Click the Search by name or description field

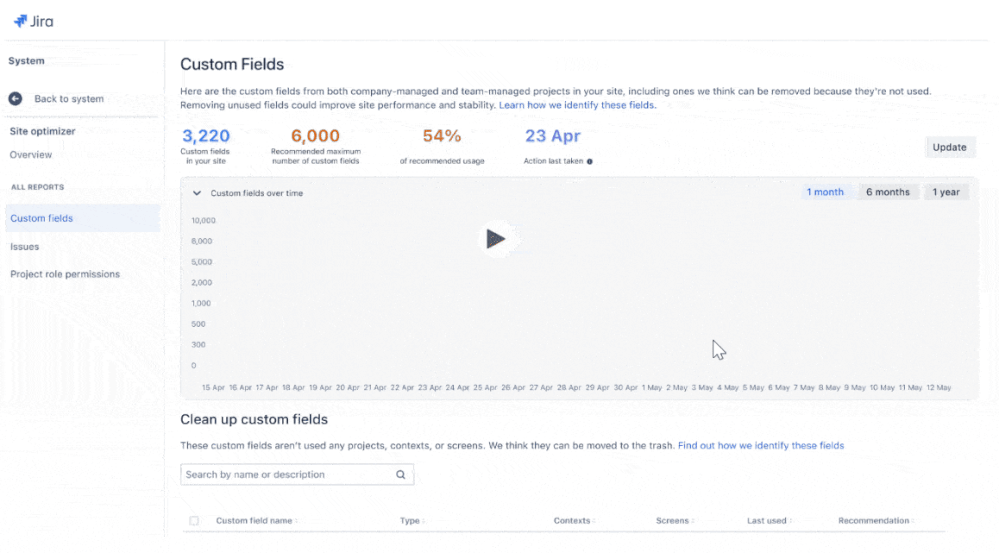297,475
